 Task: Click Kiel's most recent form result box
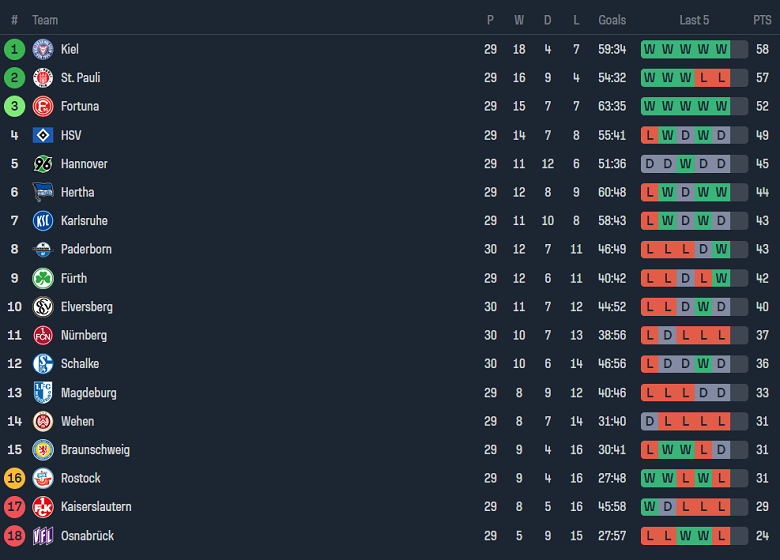[x=721, y=49]
